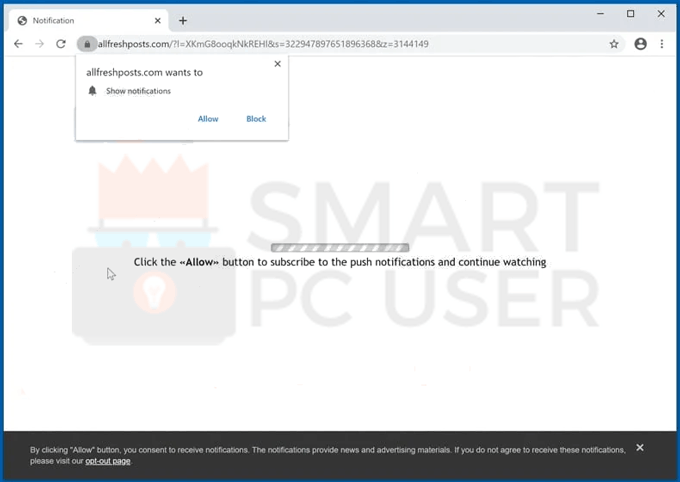Image resolution: width=680 pixels, height=482 pixels.
Task: Go back to the previous page
Action: coord(18,44)
